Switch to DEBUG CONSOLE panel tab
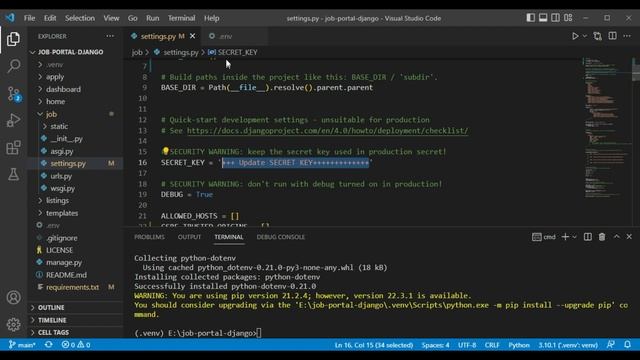640x360 pixels. click(x=280, y=237)
